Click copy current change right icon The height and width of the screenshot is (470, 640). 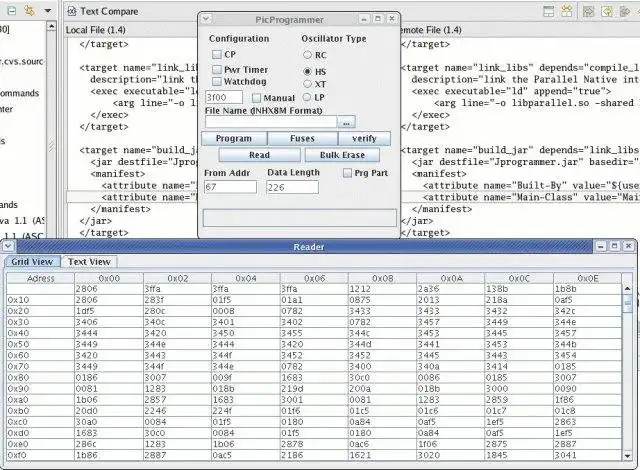[625, 11]
